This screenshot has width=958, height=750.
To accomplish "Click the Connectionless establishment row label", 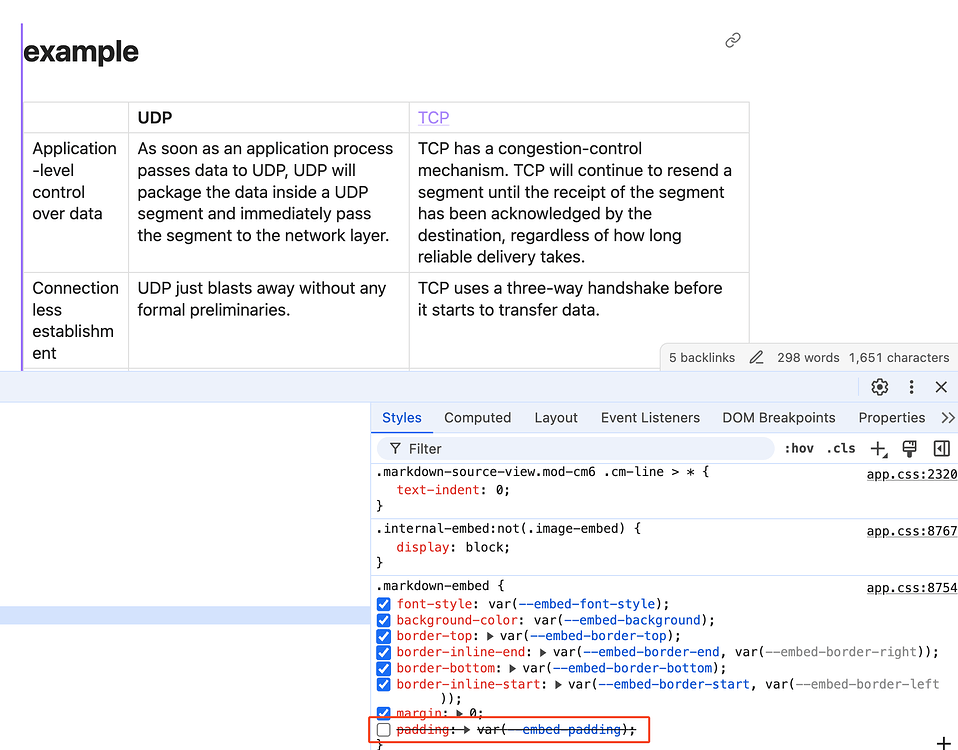I will pyautogui.click(x=76, y=321).
